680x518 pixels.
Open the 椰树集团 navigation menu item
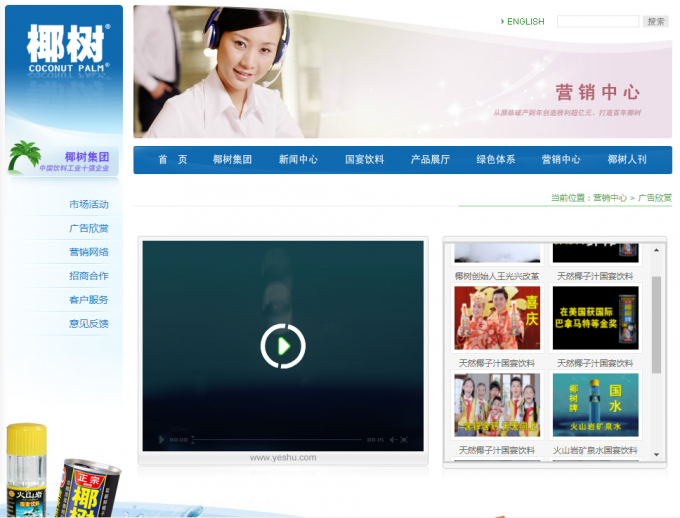(232, 160)
